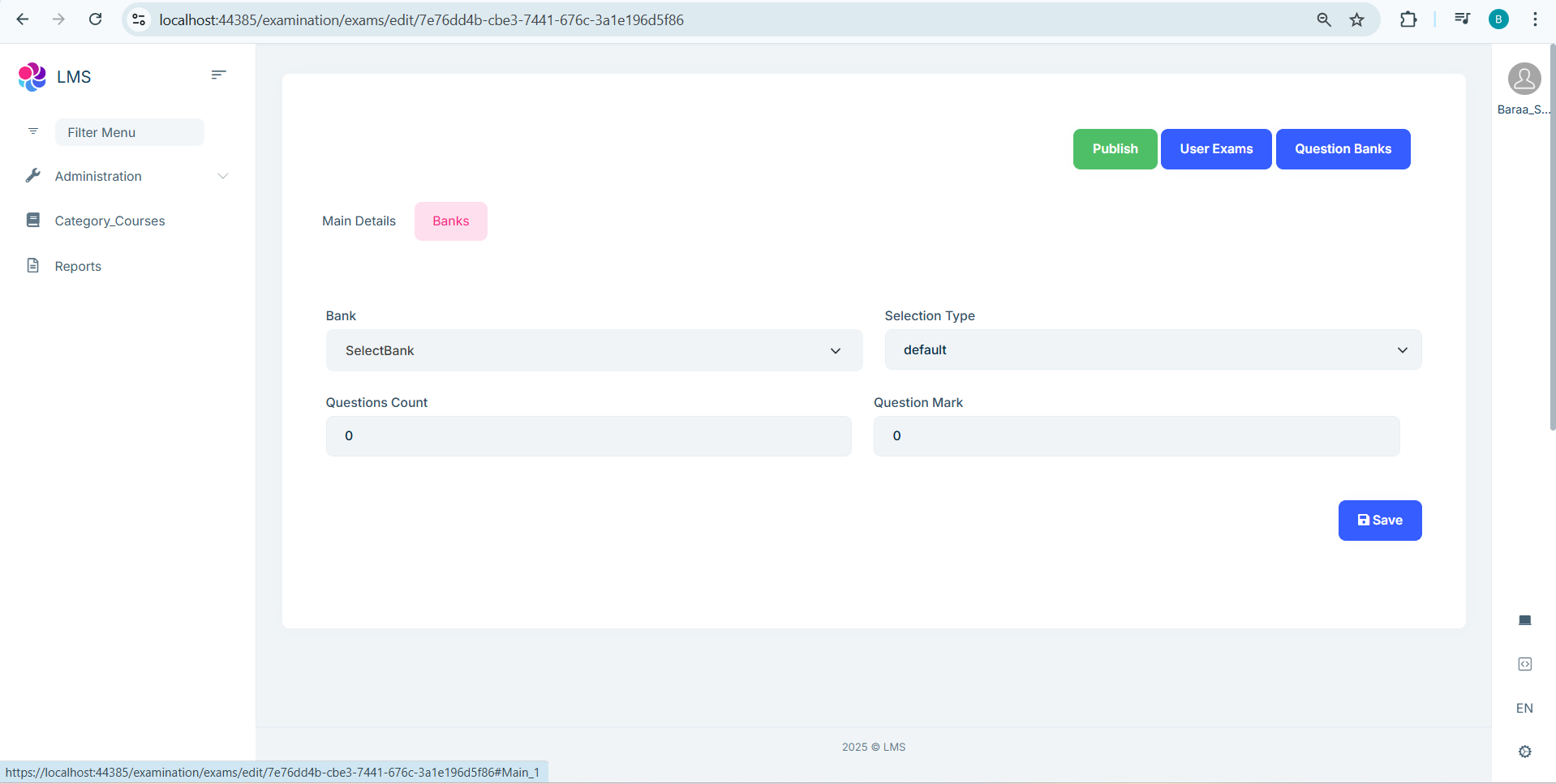This screenshot has width=1556, height=784.
Task: Click the LMS logo icon
Action: point(32,77)
